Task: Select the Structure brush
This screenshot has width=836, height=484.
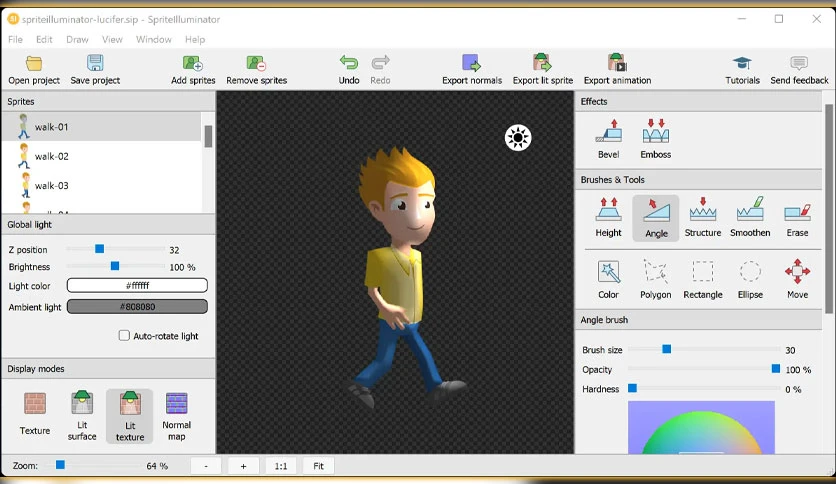Action: [x=703, y=217]
